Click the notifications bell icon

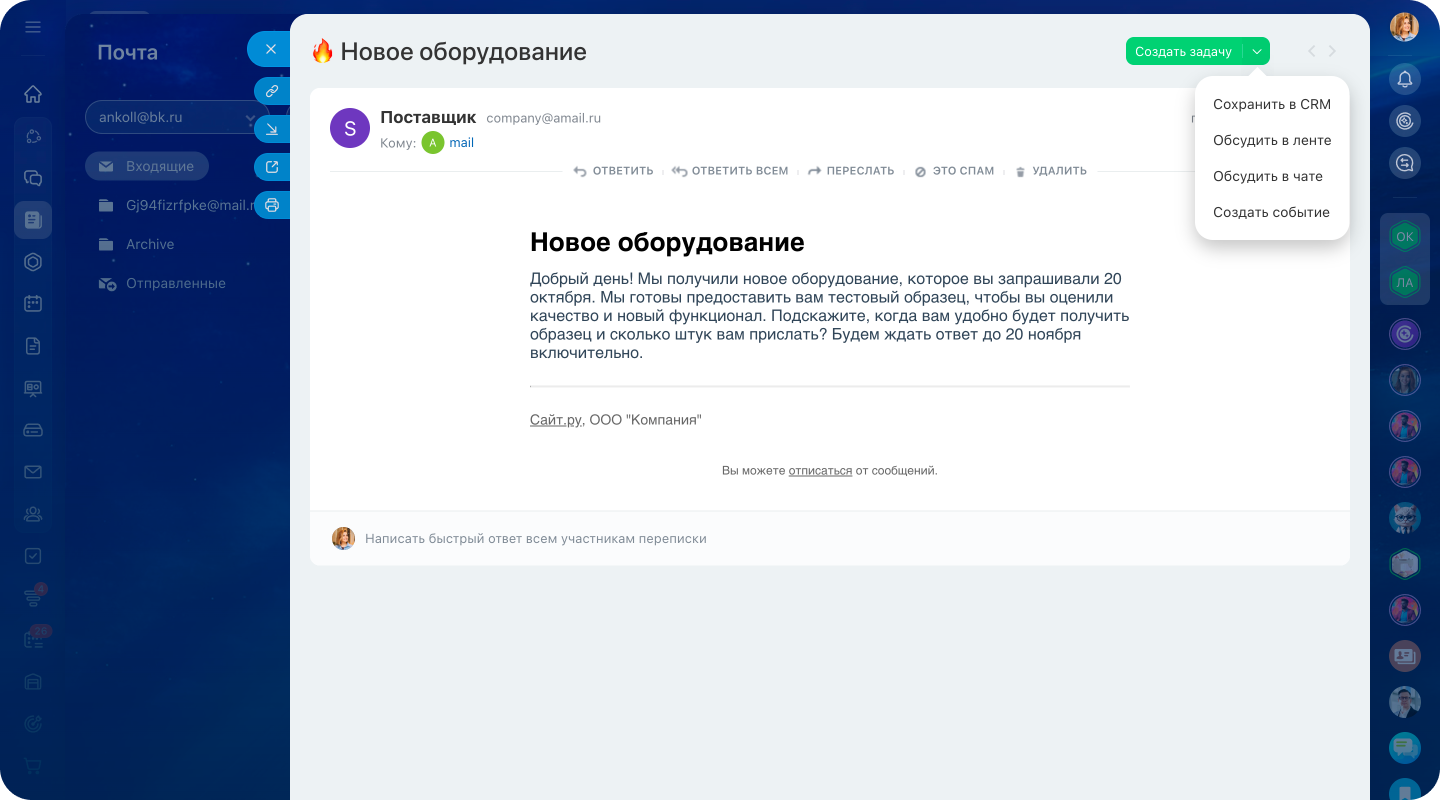pos(1405,79)
